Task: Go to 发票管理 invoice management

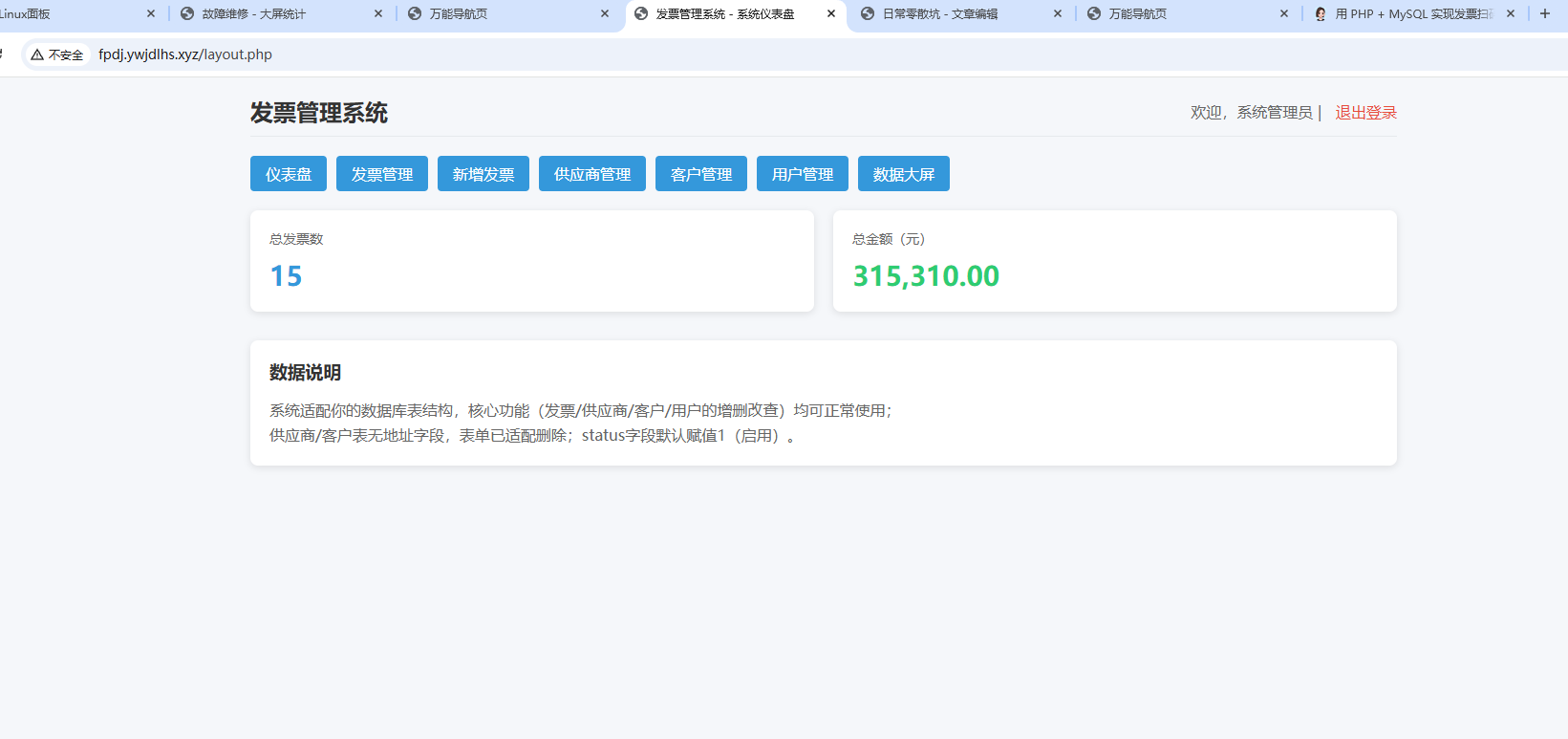Action: click(x=382, y=174)
